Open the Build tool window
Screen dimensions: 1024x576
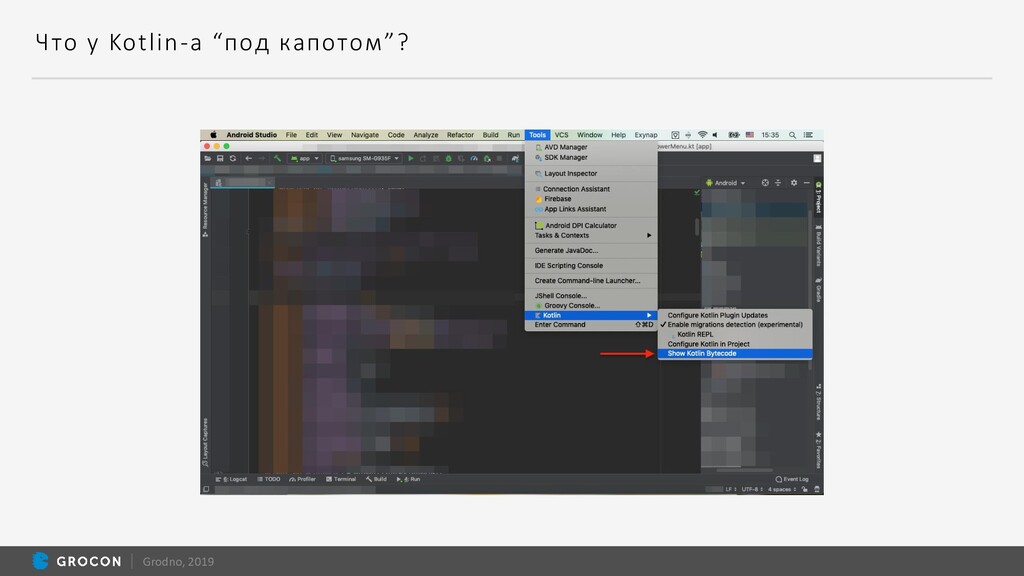pyautogui.click(x=376, y=479)
